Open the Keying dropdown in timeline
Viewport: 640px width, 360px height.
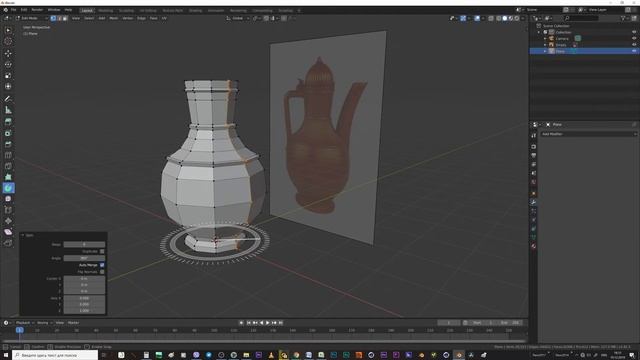point(44,323)
